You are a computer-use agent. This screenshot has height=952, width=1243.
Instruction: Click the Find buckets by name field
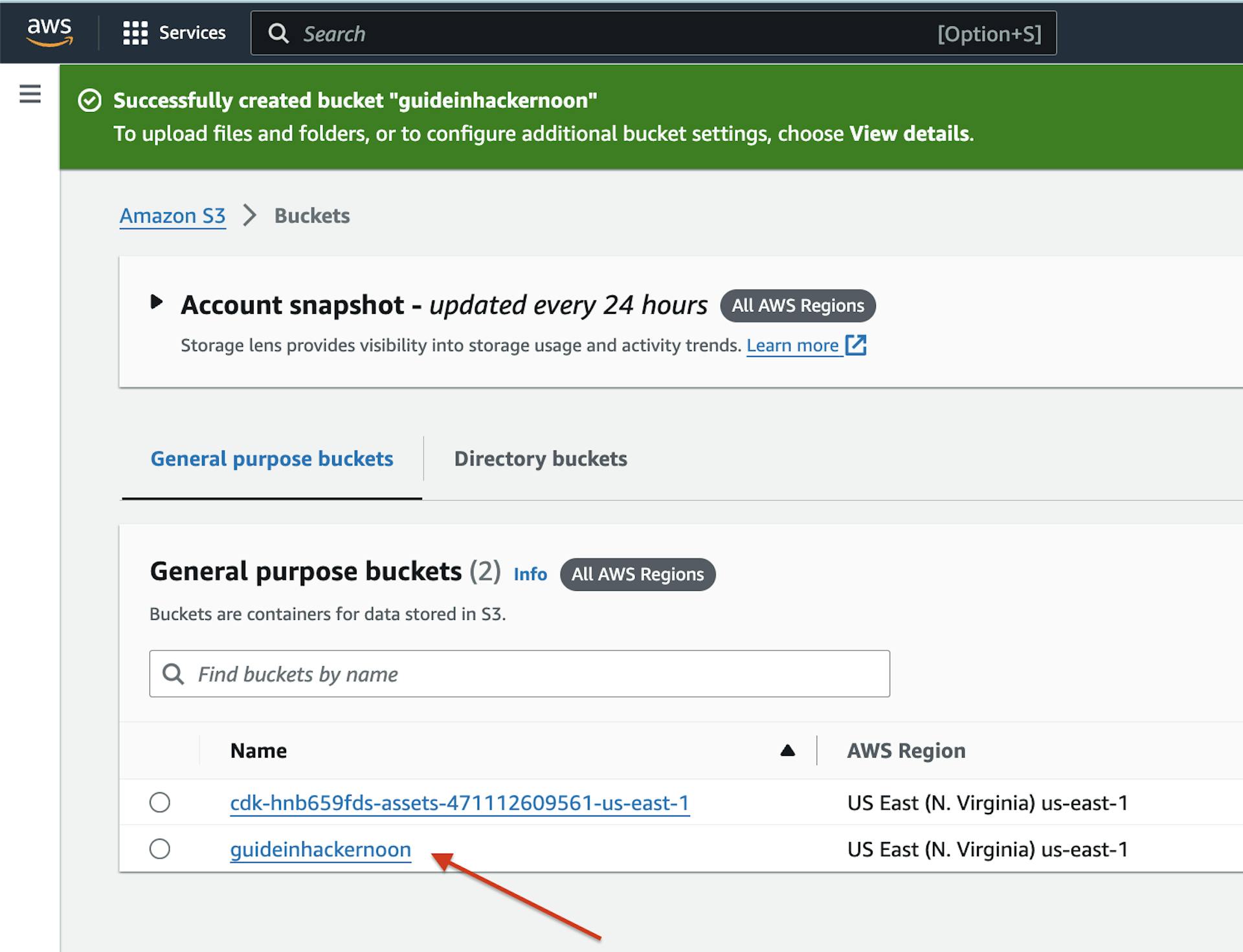point(453,674)
